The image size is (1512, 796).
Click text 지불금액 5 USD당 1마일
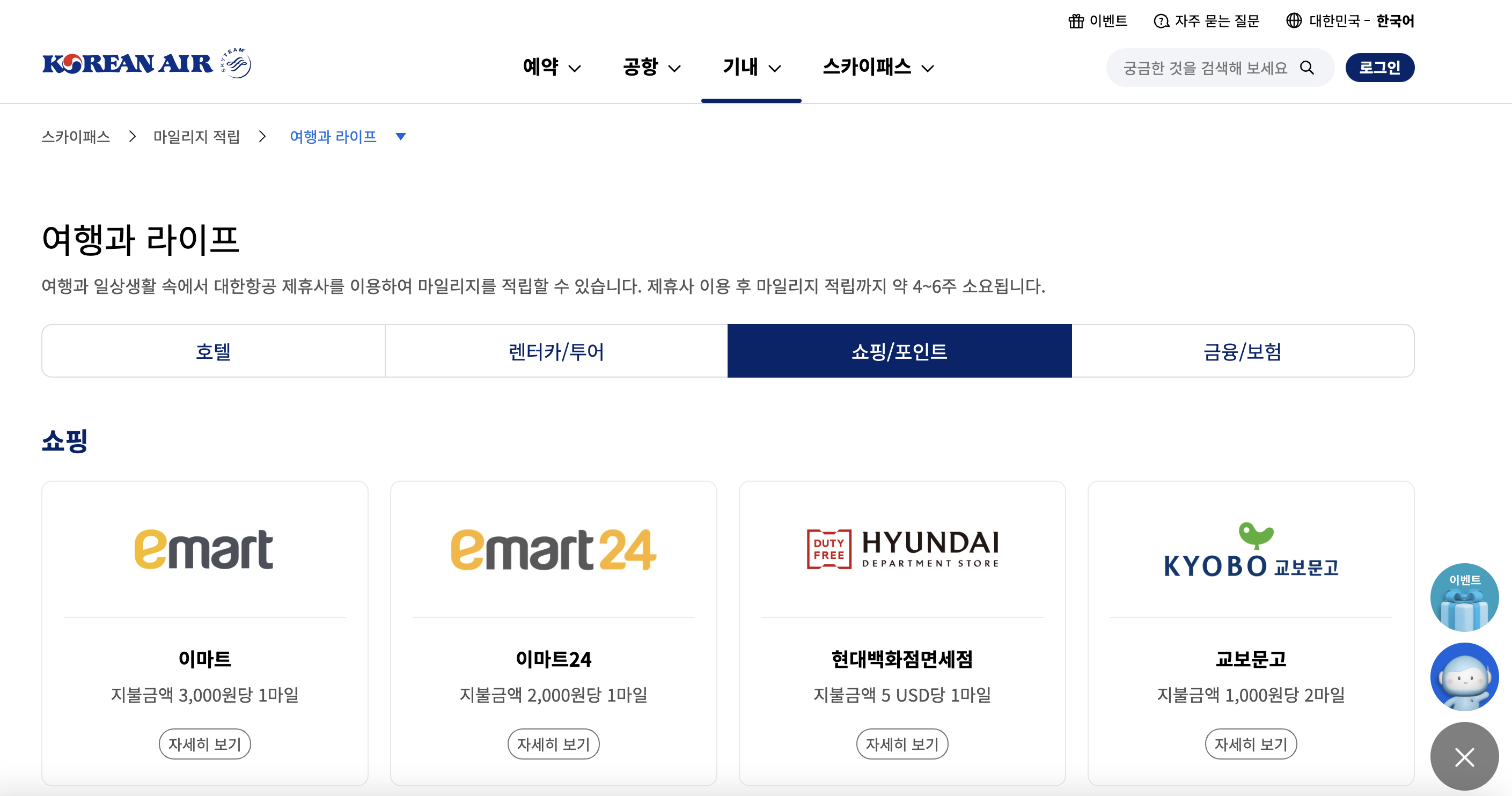[x=902, y=695]
